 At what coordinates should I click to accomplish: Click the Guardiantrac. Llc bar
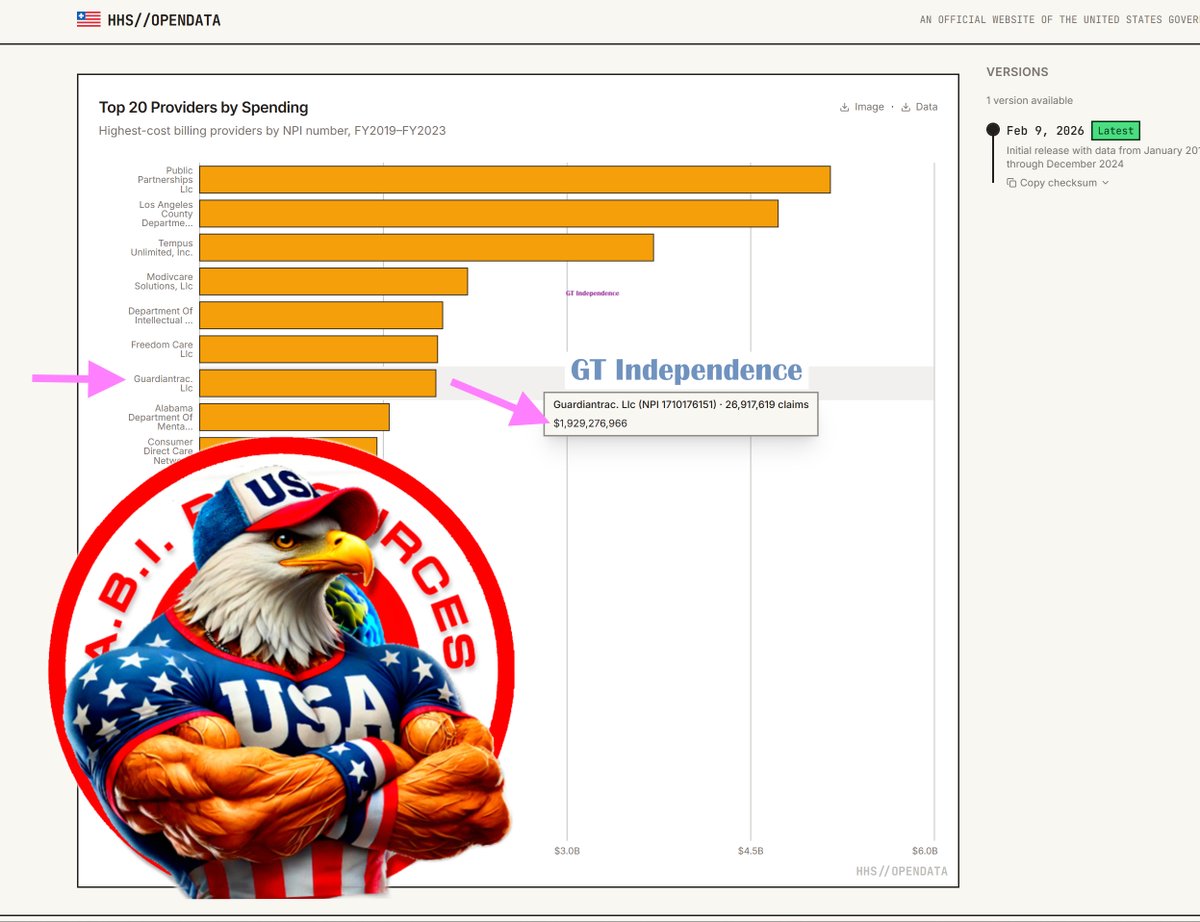(317, 383)
